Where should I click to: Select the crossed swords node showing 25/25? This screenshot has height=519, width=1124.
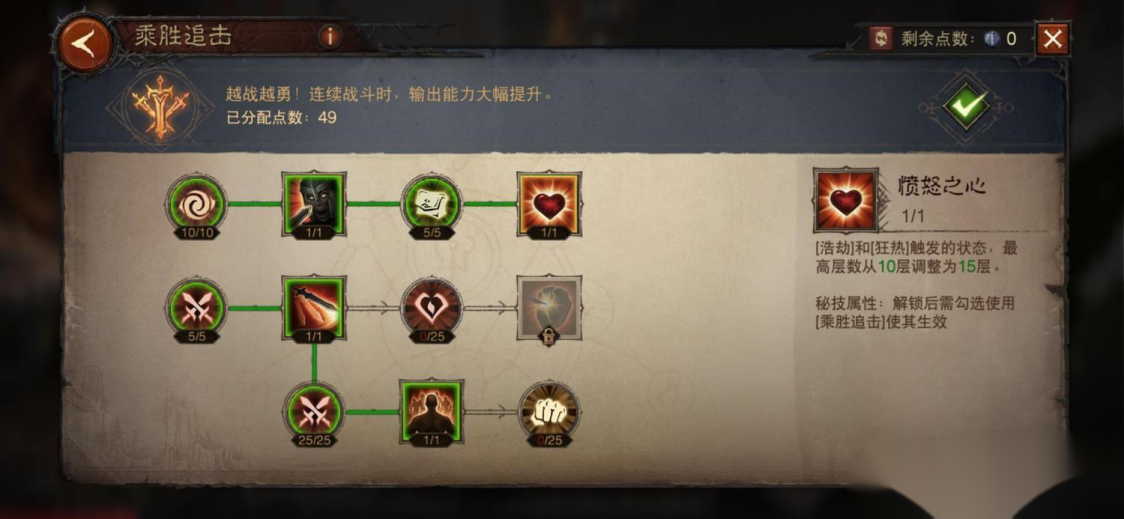coord(314,413)
